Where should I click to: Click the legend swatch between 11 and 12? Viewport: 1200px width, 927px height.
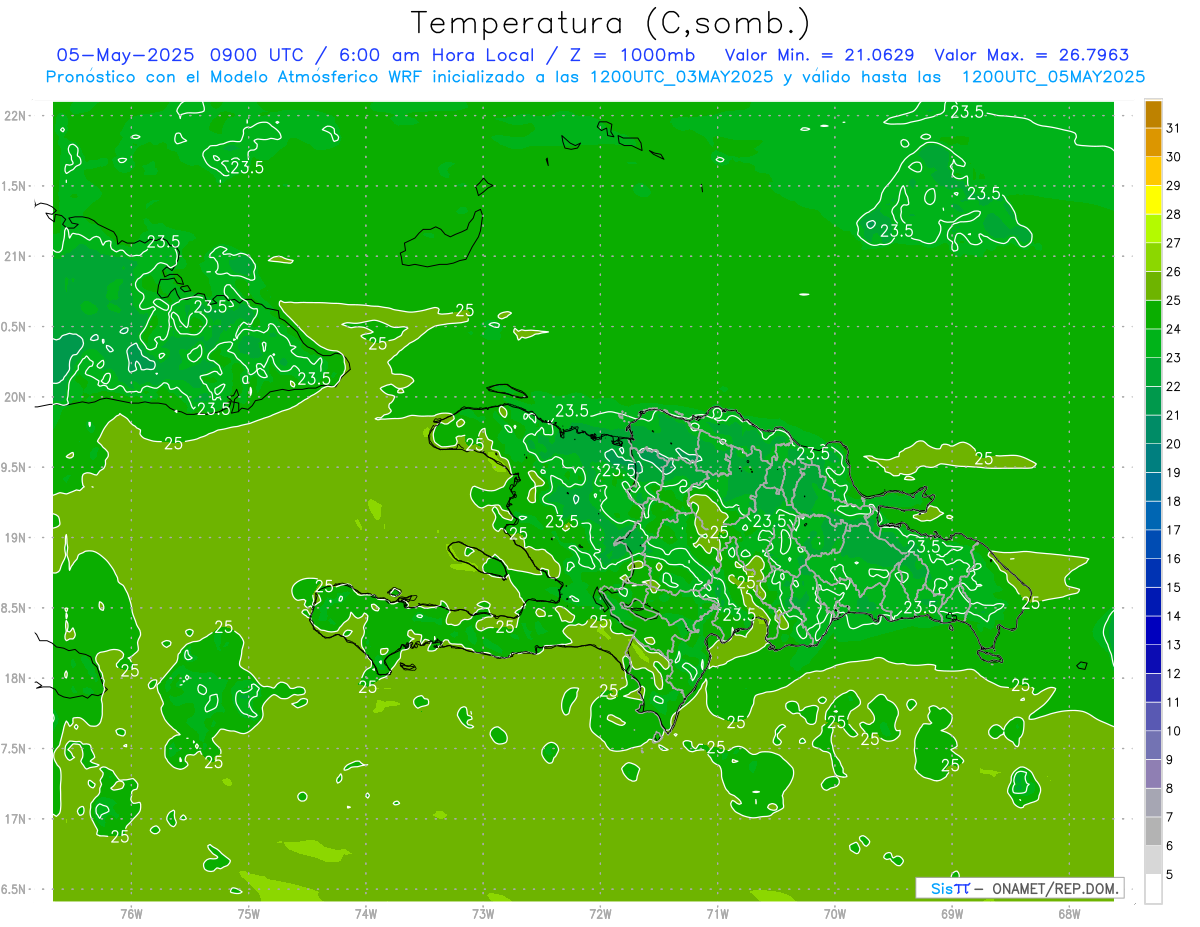coord(1153,687)
